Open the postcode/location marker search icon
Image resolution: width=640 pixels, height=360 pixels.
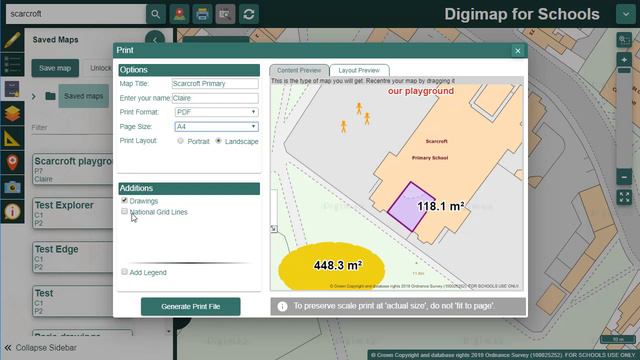[x=179, y=14]
